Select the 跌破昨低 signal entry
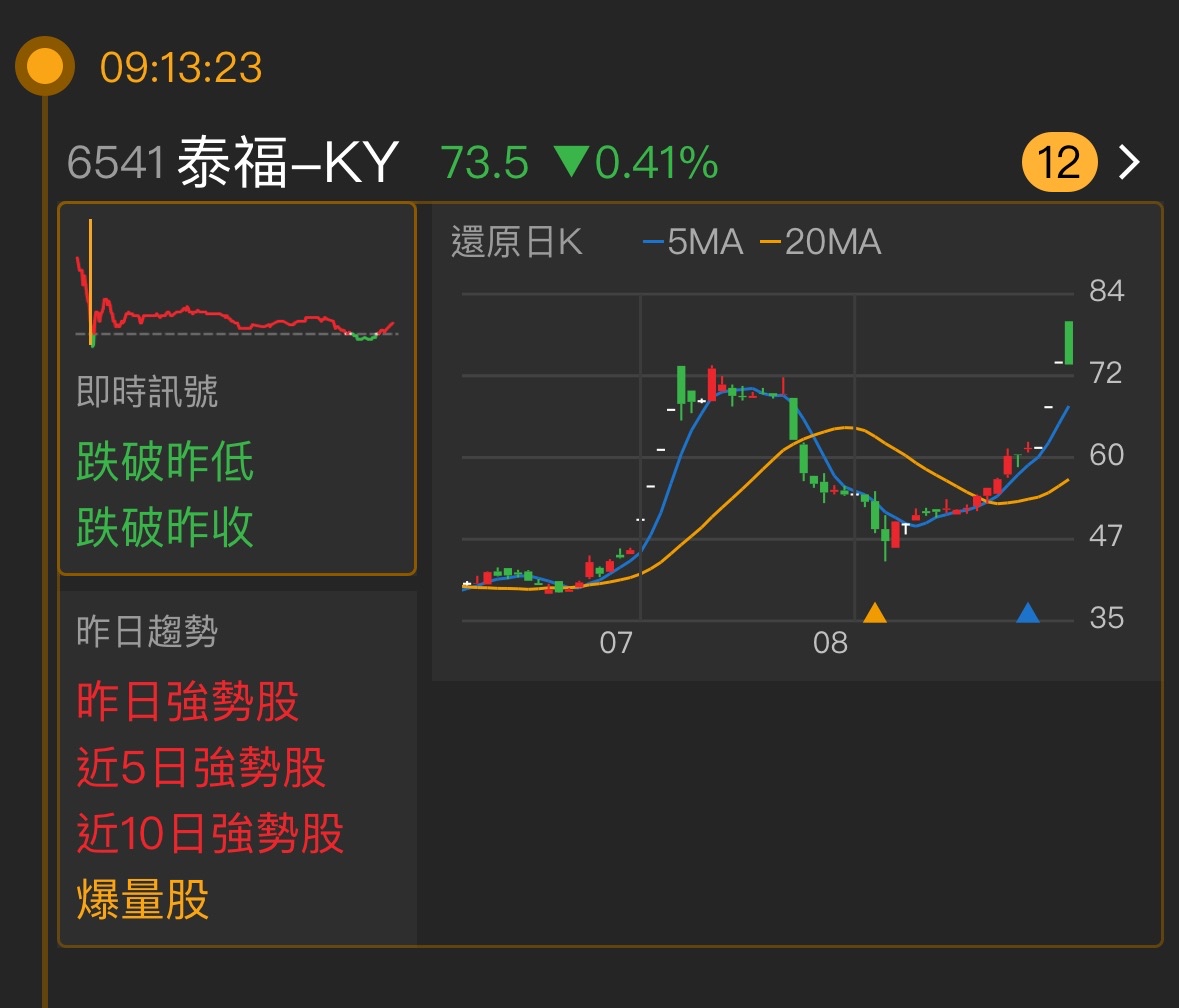 pyautogui.click(x=166, y=460)
